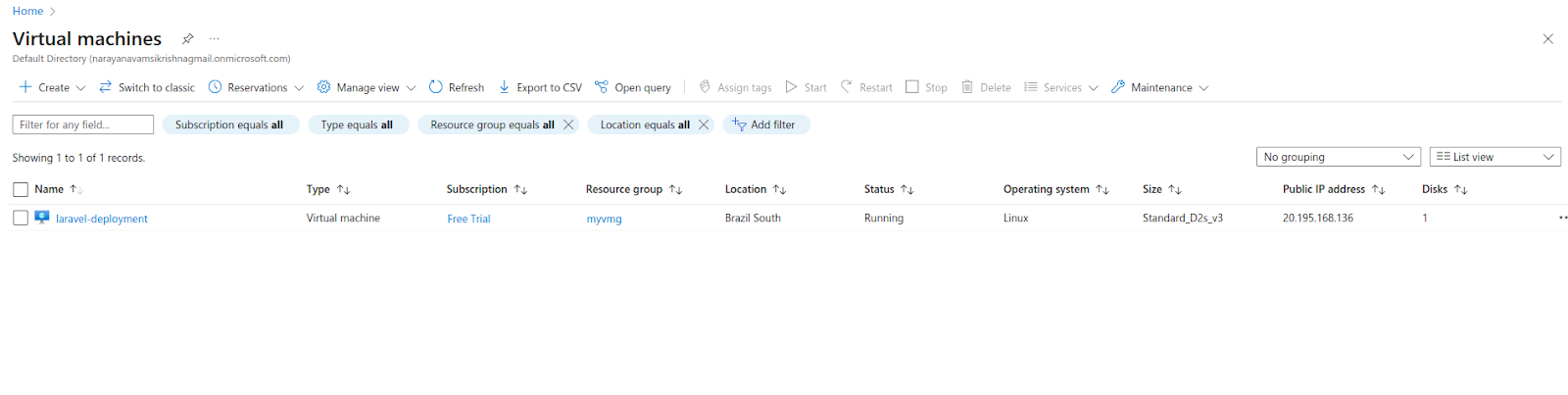Switch to classic view
Screen dimensions: 1568x395
[147, 87]
